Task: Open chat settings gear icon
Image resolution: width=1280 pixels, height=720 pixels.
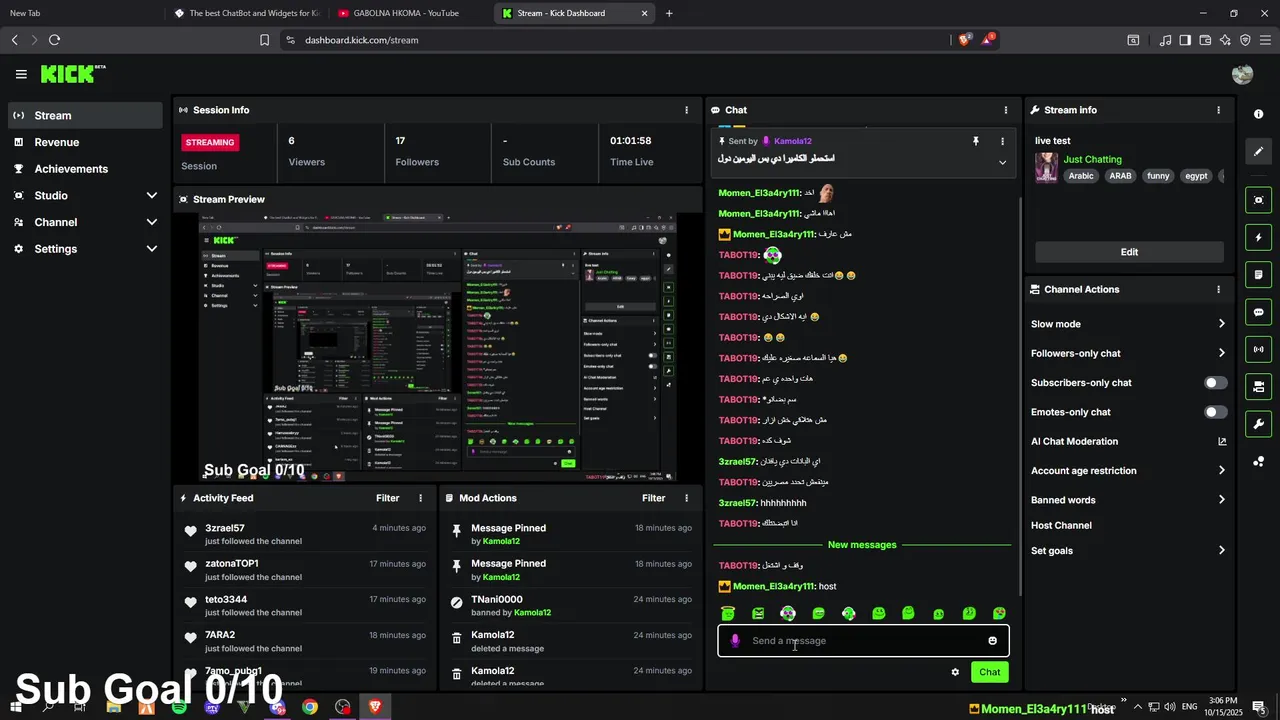Action: [x=955, y=672]
